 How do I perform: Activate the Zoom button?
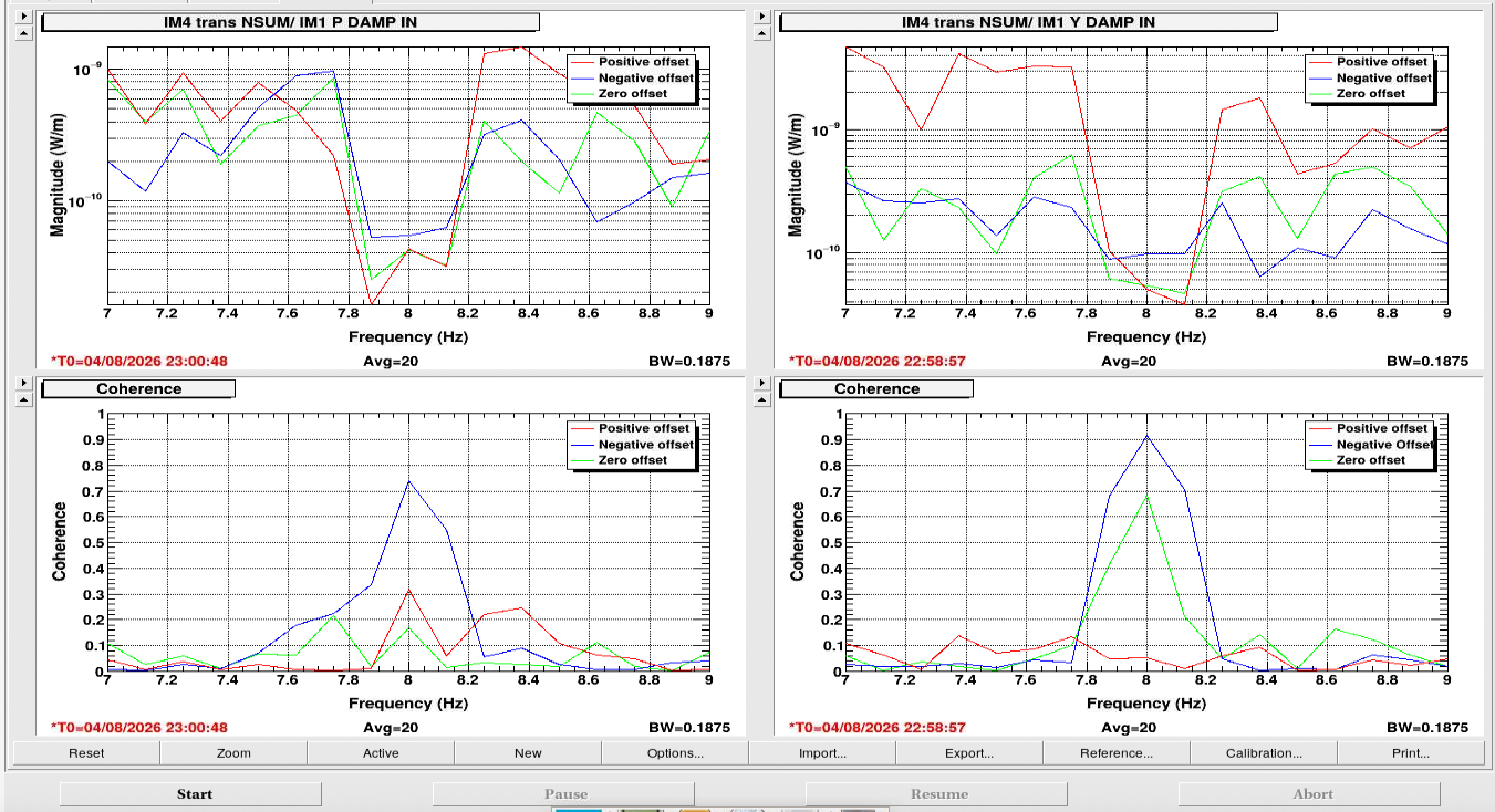coord(233,753)
